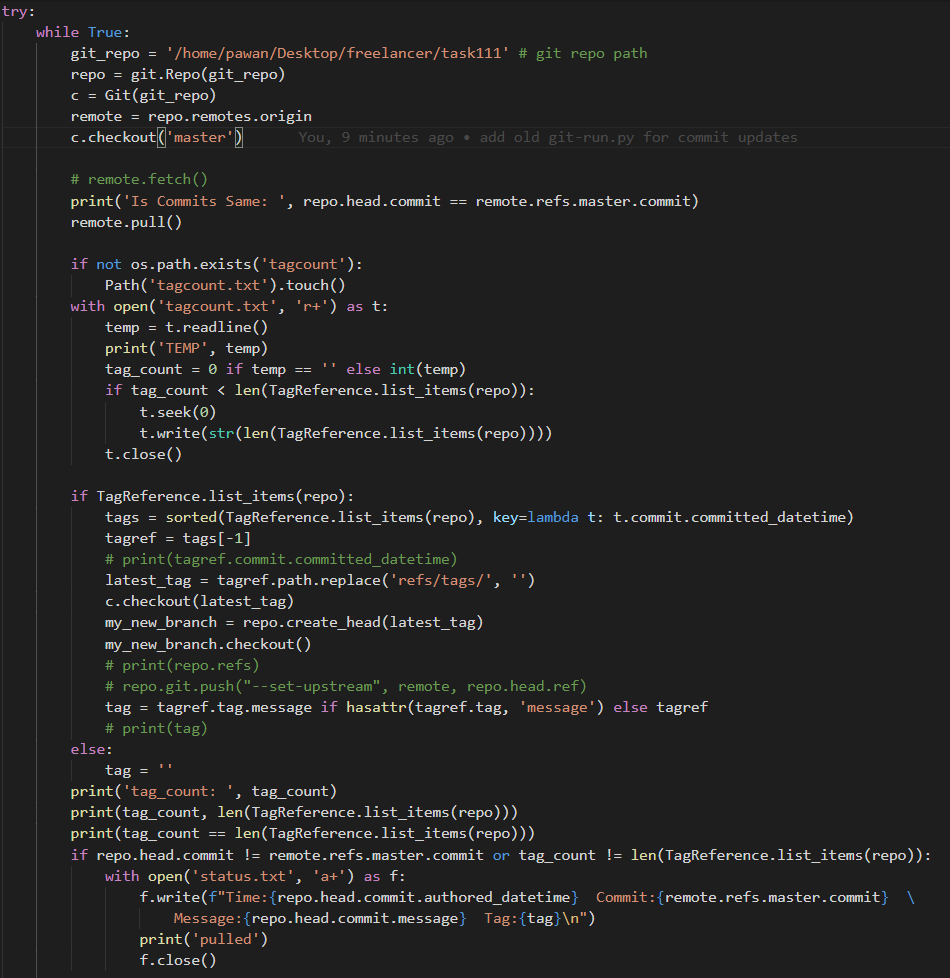Viewport: 950px width, 978px height.
Task: Click 'hasattr(tagref.tag, ...' expression
Action: (475, 708)
